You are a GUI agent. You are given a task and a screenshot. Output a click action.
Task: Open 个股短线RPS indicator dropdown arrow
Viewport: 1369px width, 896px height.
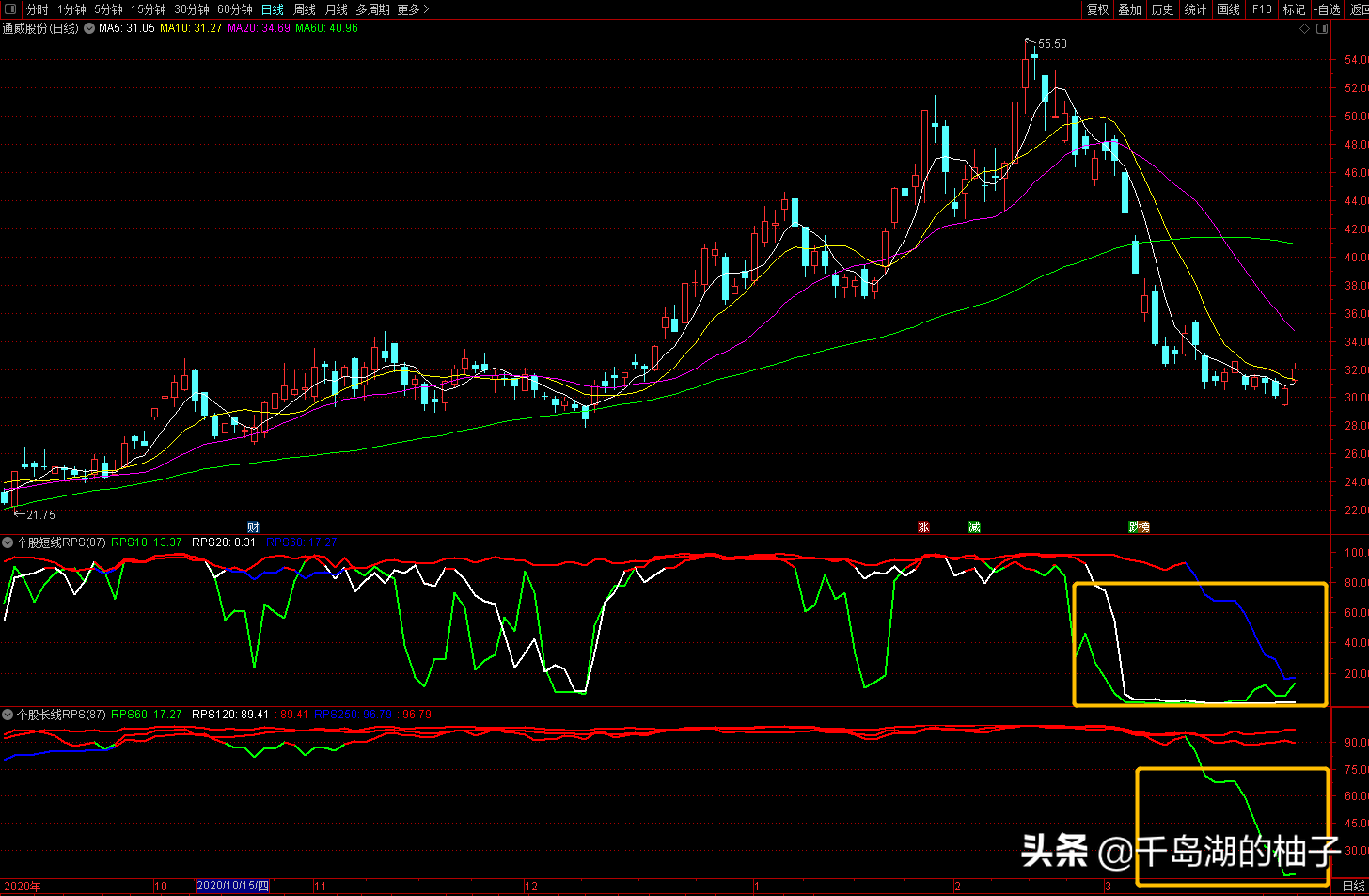[8, 542]
